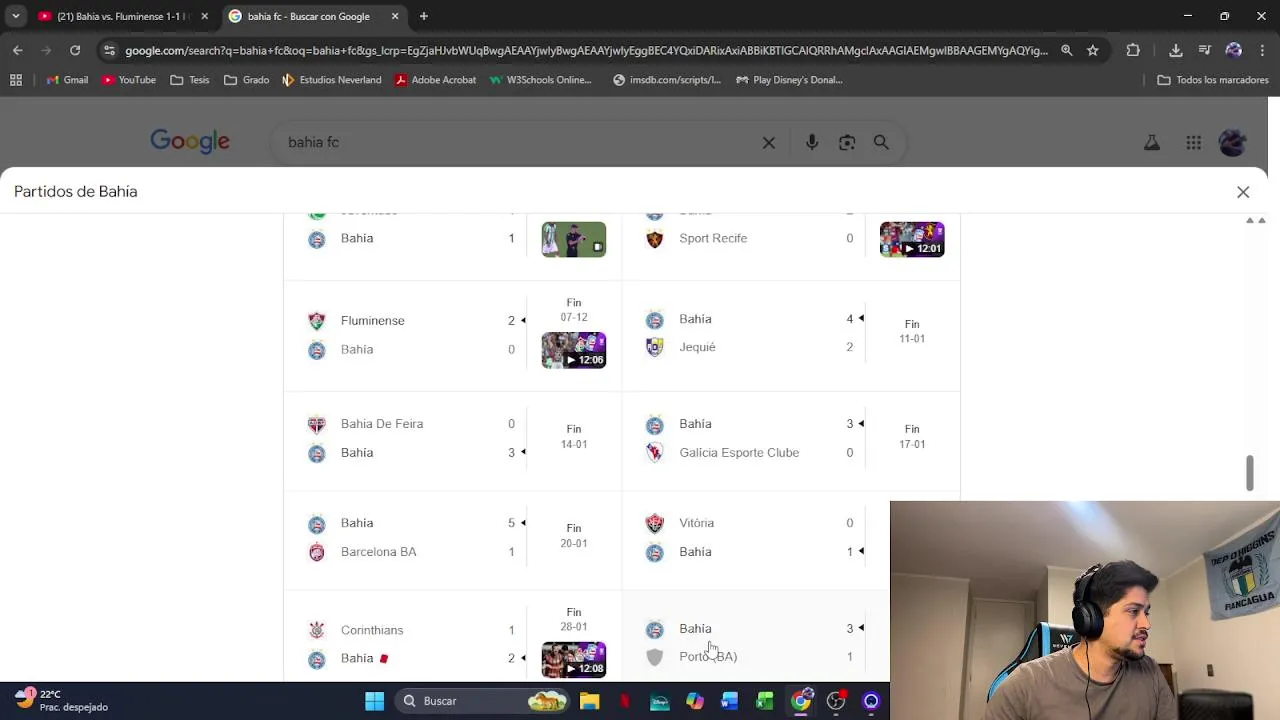The image size is (1280, 720).
Task: Open the imsdb.com scripts bookmark
Action: click(x=667, y=80)
